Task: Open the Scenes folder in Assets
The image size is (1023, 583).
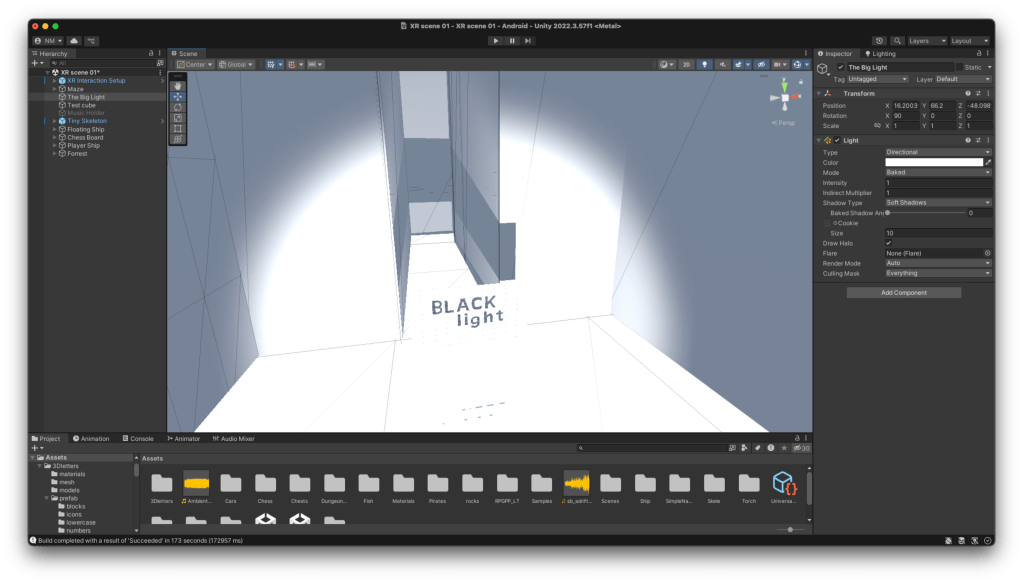Action: point(610,485)
